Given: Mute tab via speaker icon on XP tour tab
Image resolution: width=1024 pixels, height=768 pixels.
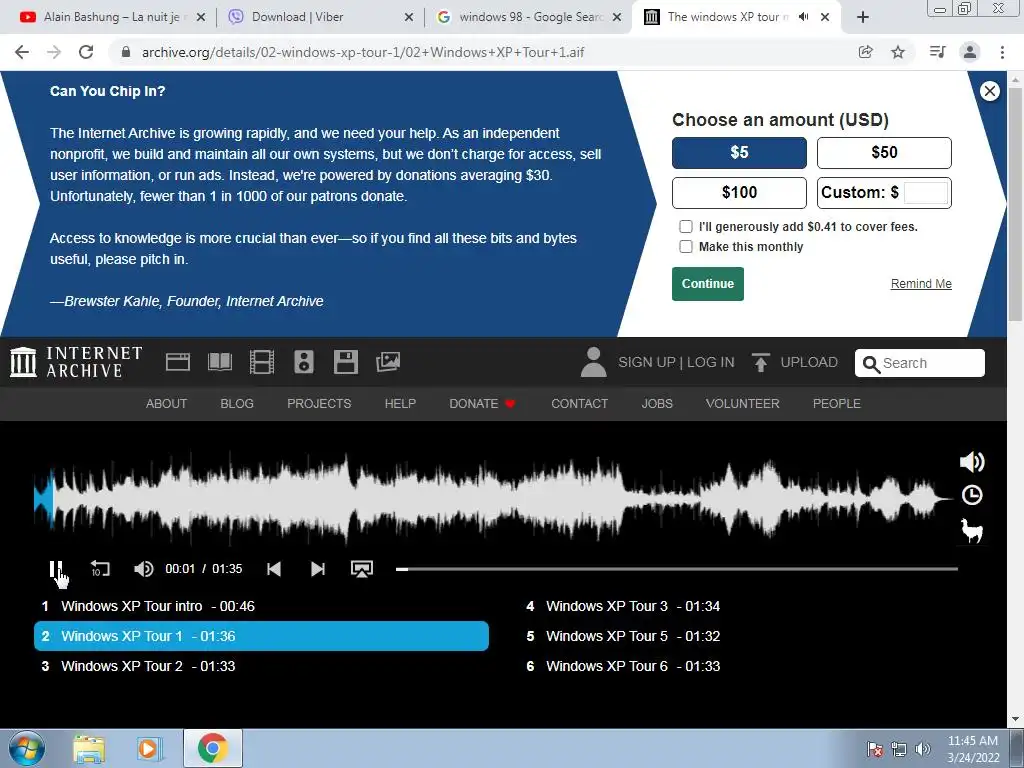Looking at the screenshot, I should click(x=803, y=17).
